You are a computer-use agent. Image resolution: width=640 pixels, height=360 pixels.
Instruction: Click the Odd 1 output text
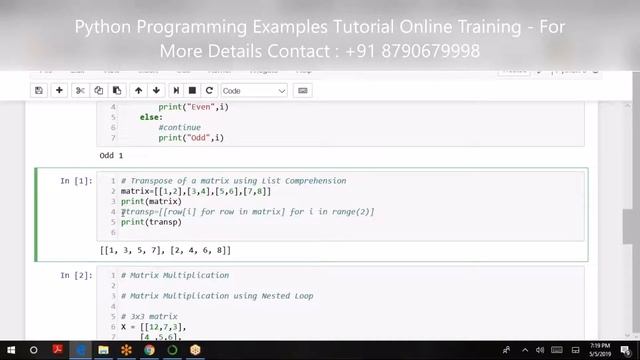coord(111,156)
